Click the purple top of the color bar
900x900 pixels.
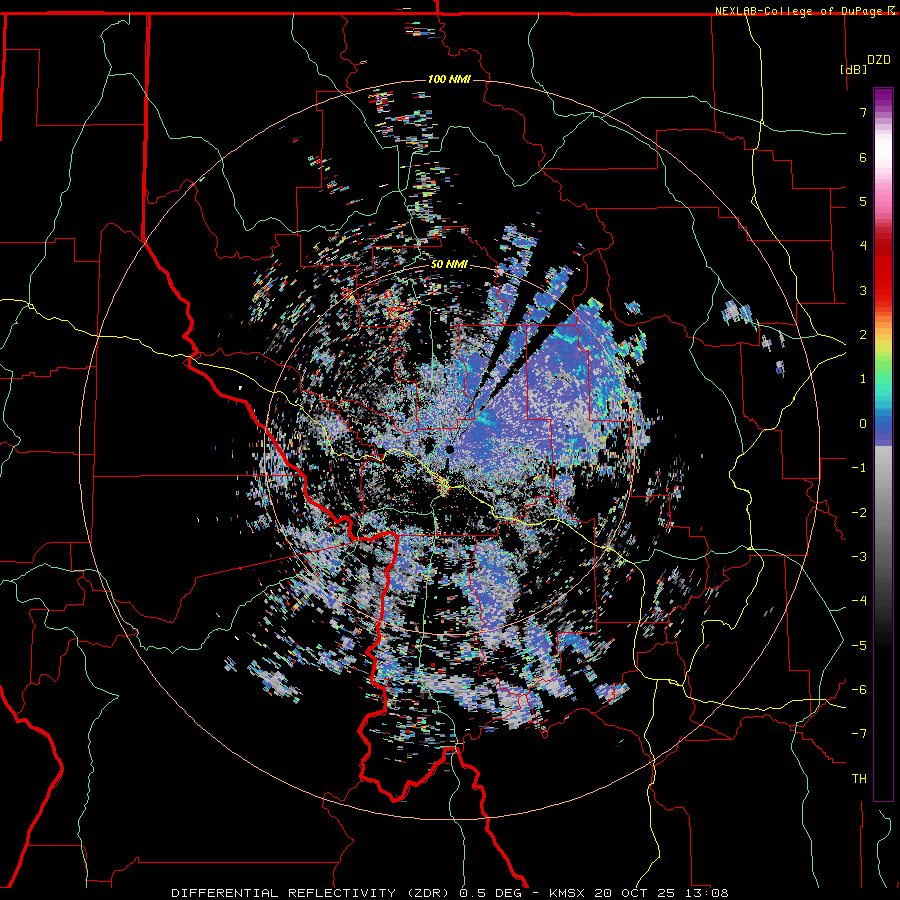[883, 98]
